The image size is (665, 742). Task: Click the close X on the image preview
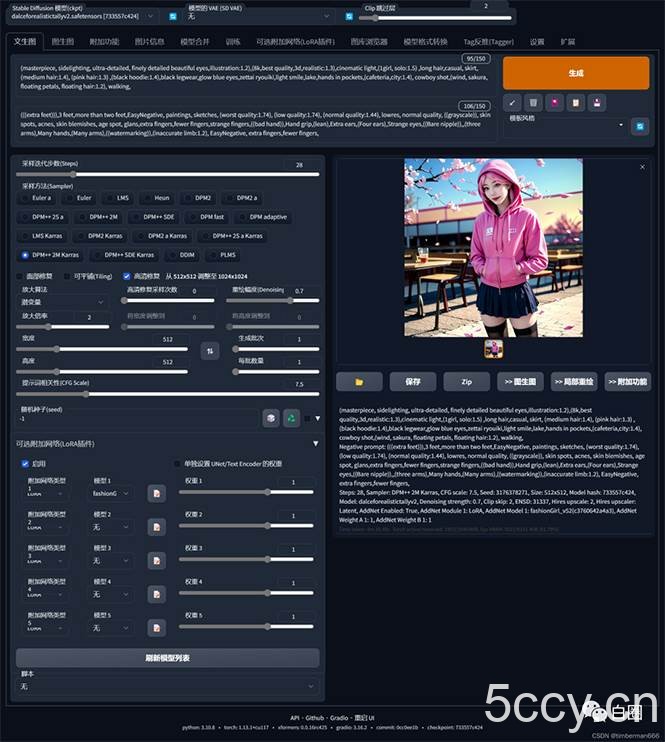point(641,165)
